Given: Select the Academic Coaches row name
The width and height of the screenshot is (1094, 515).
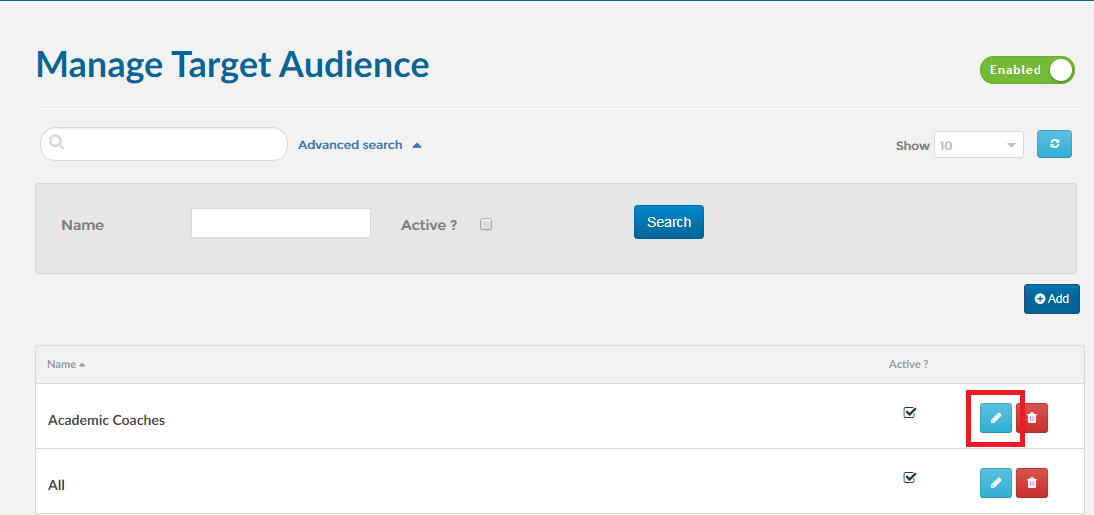Looking at the screenshot, I should pyautogui.click(x=107, y=420).
